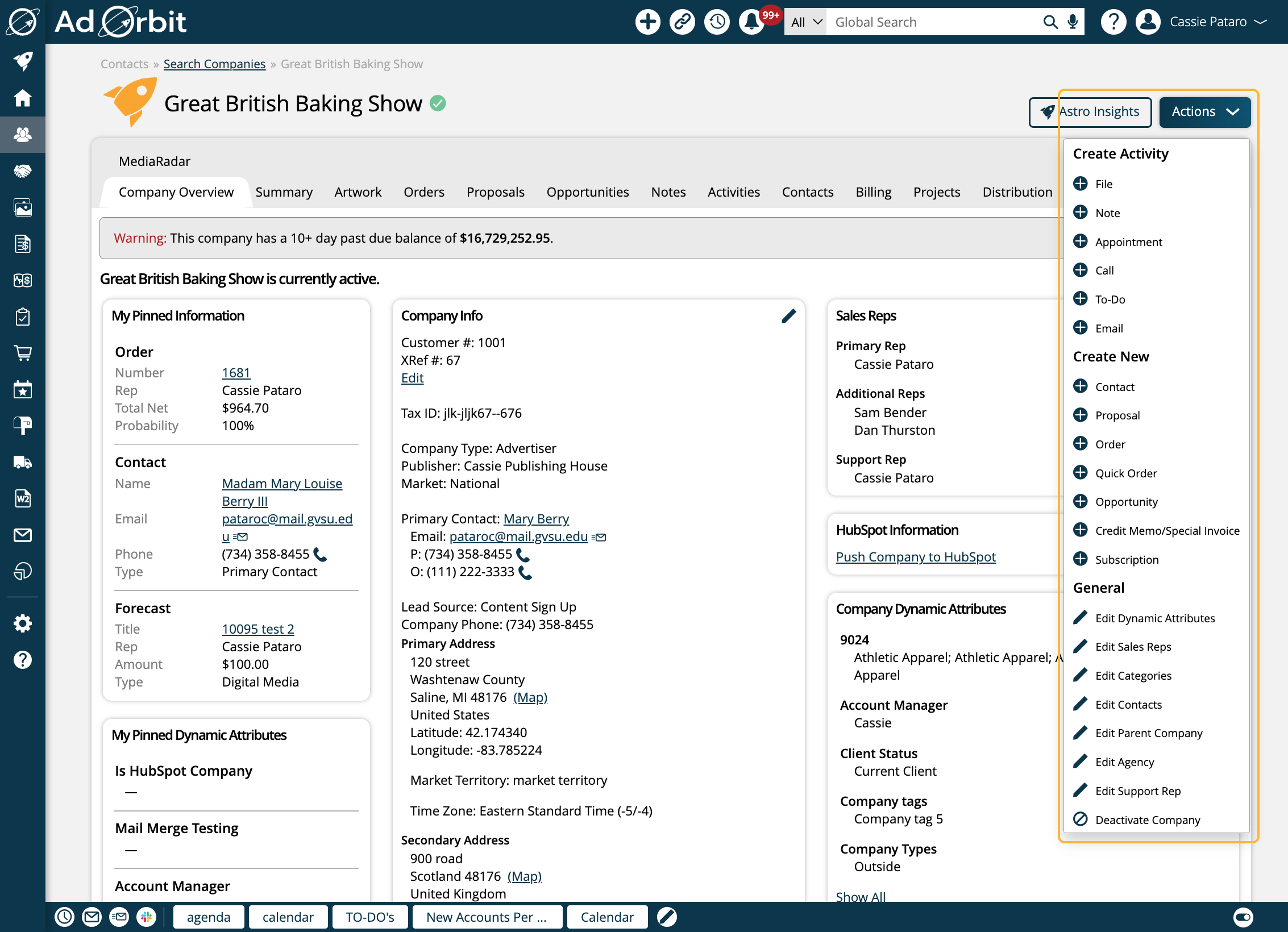Switch to the Summary tab
The height and width of the screenshot is (932, 1288).
pos(284,192)
